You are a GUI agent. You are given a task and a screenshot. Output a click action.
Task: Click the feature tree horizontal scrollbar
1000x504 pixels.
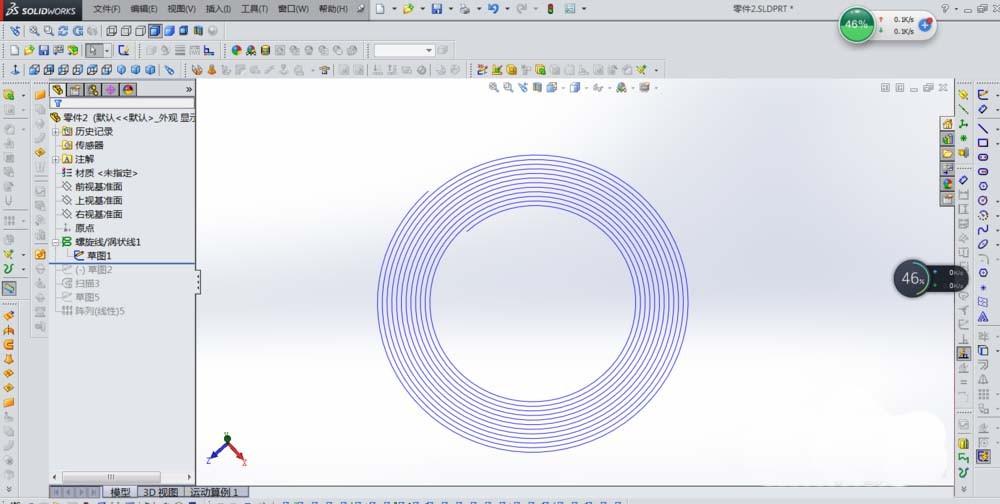(x=111, y=477)
